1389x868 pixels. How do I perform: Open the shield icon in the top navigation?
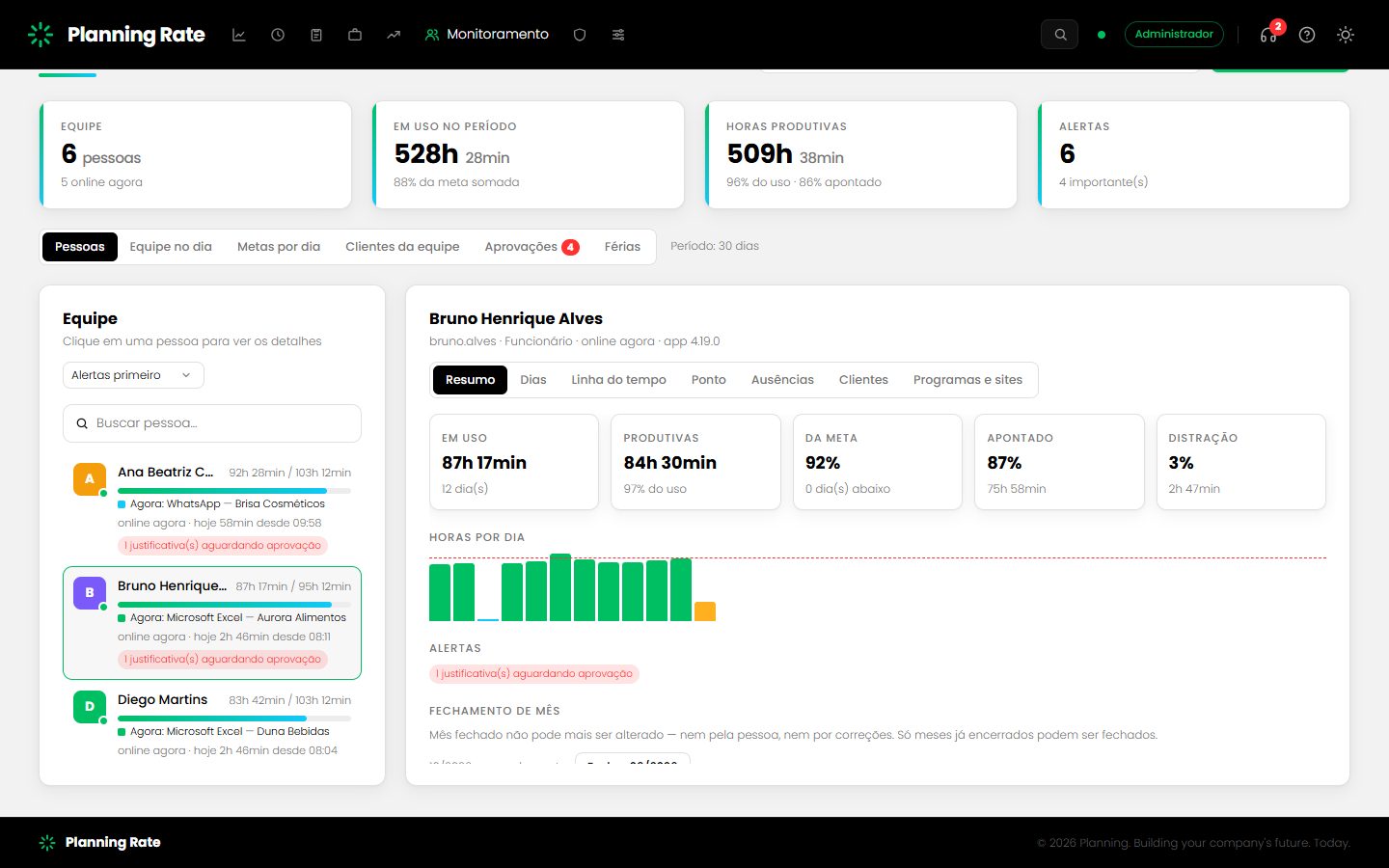[x=580, y=35]
